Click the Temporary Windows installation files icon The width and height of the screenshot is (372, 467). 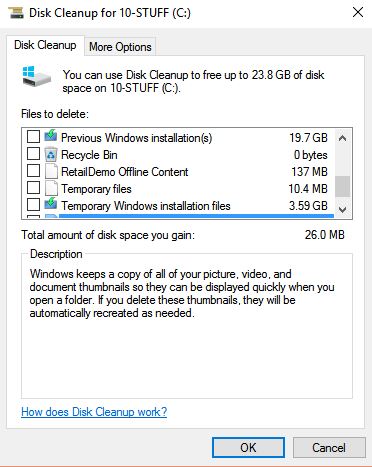click(51, 204)
